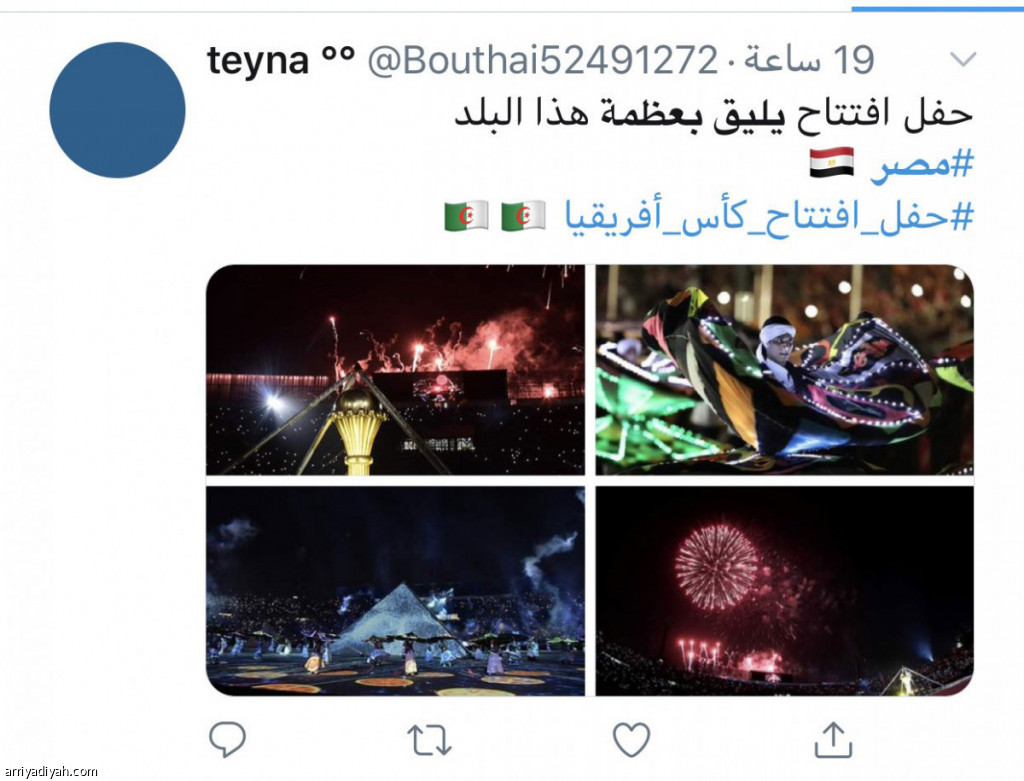Open hashtag #حفل_افتتاح_كأس_أفريقيا
The height and width of the screenshot is (781, 1024).
(x=769, y=216)
